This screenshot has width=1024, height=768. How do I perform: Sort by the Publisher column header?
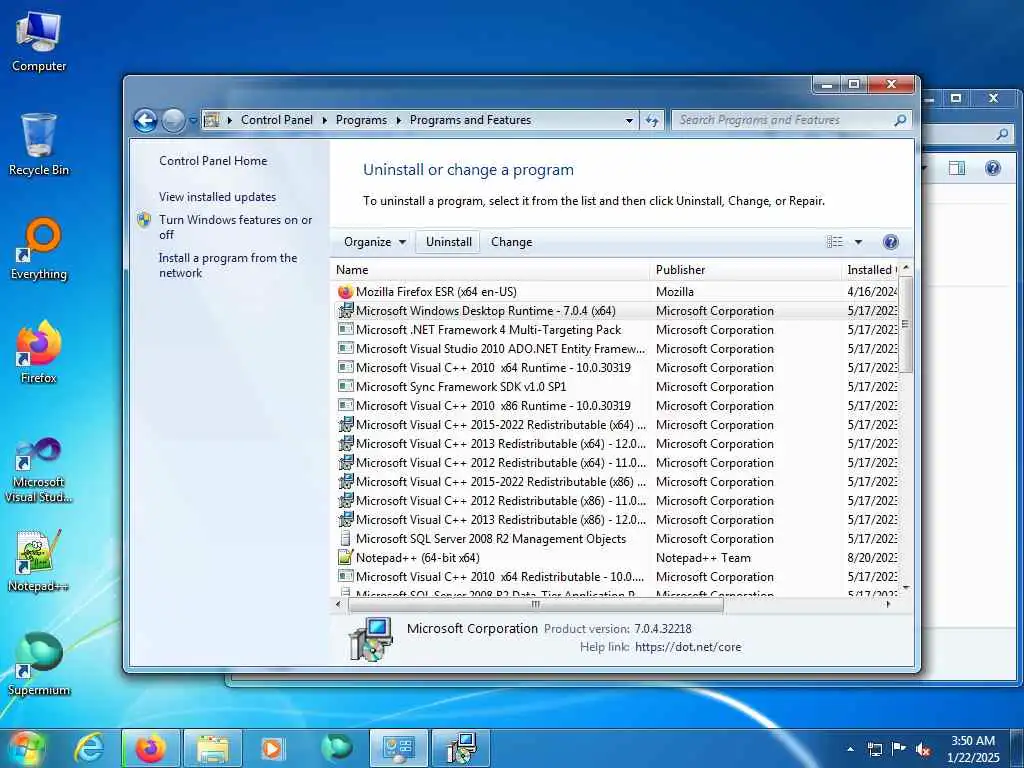point(746,270)
